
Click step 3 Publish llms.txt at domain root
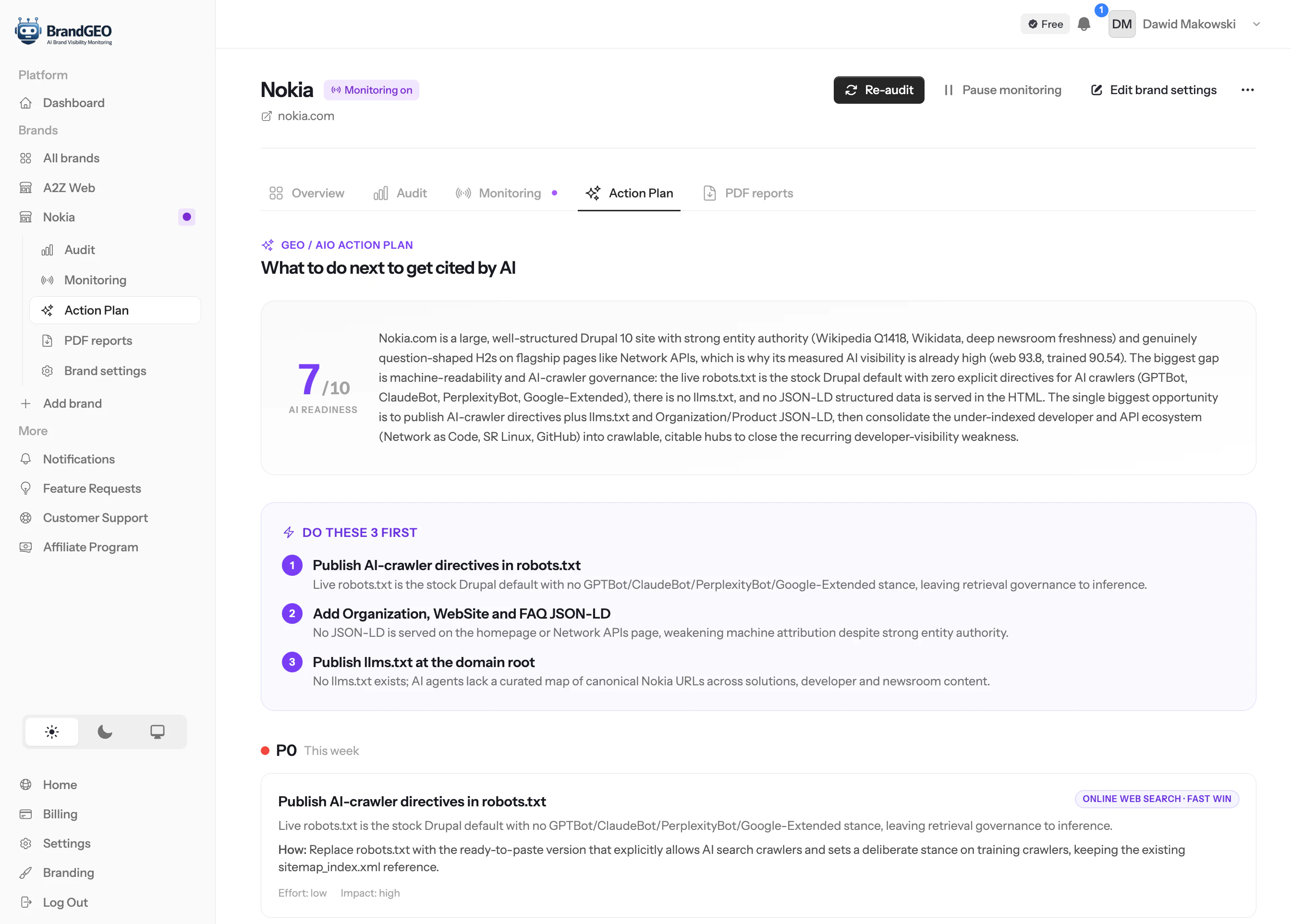423,662
